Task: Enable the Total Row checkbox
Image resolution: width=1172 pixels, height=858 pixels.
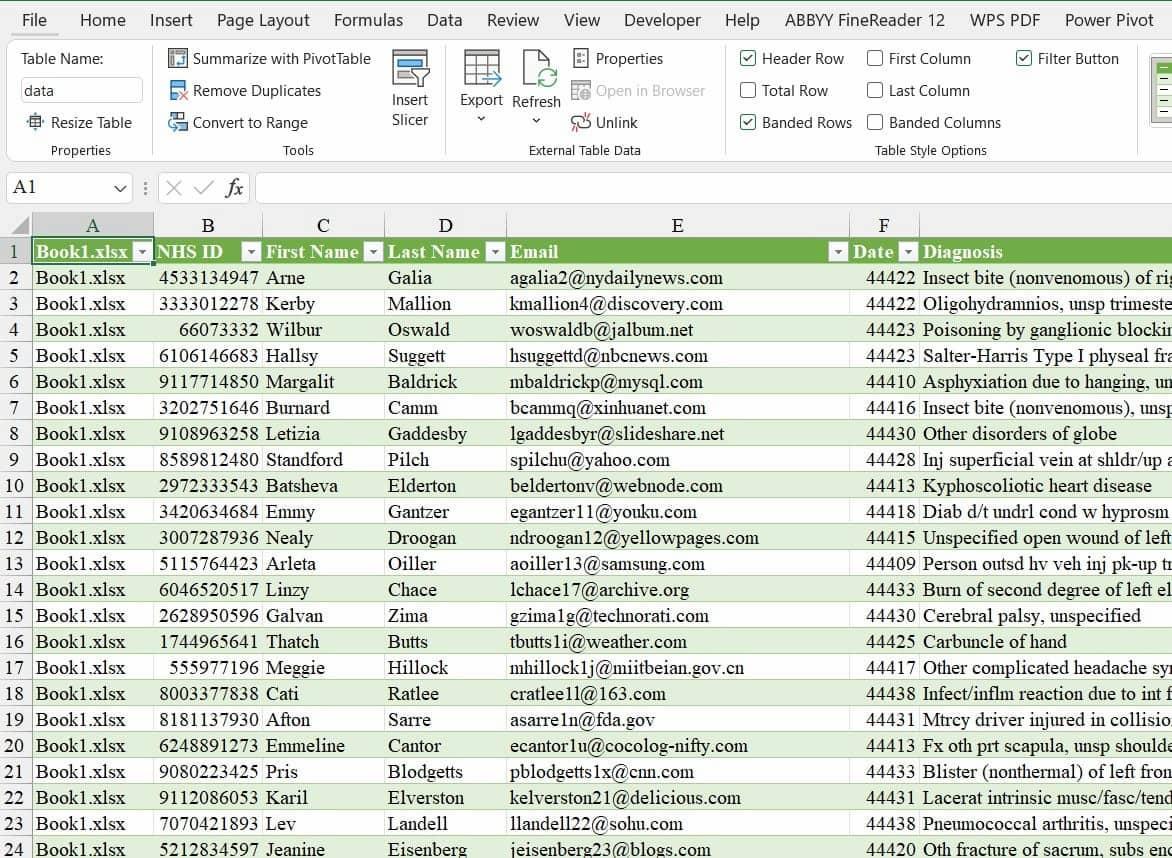Action: click(x=748, y=91)
